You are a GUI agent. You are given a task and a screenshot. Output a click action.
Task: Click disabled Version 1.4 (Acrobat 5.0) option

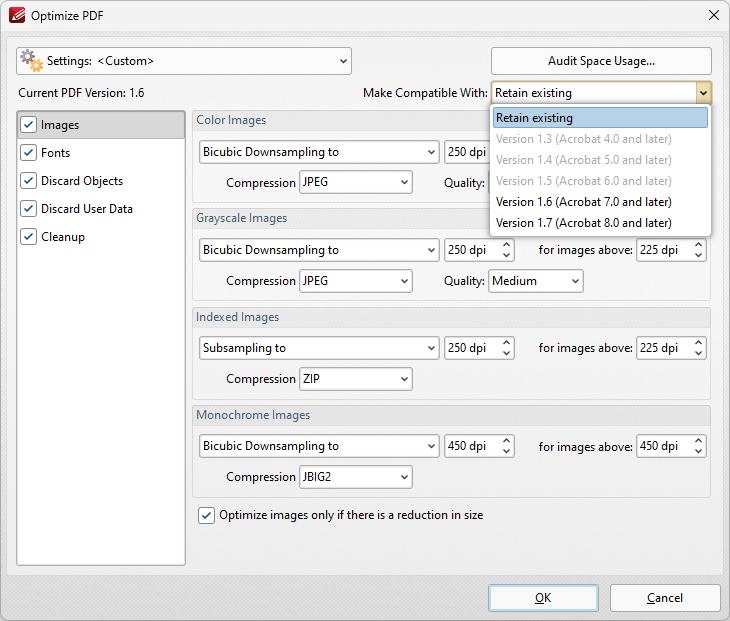tap(600, 160)
